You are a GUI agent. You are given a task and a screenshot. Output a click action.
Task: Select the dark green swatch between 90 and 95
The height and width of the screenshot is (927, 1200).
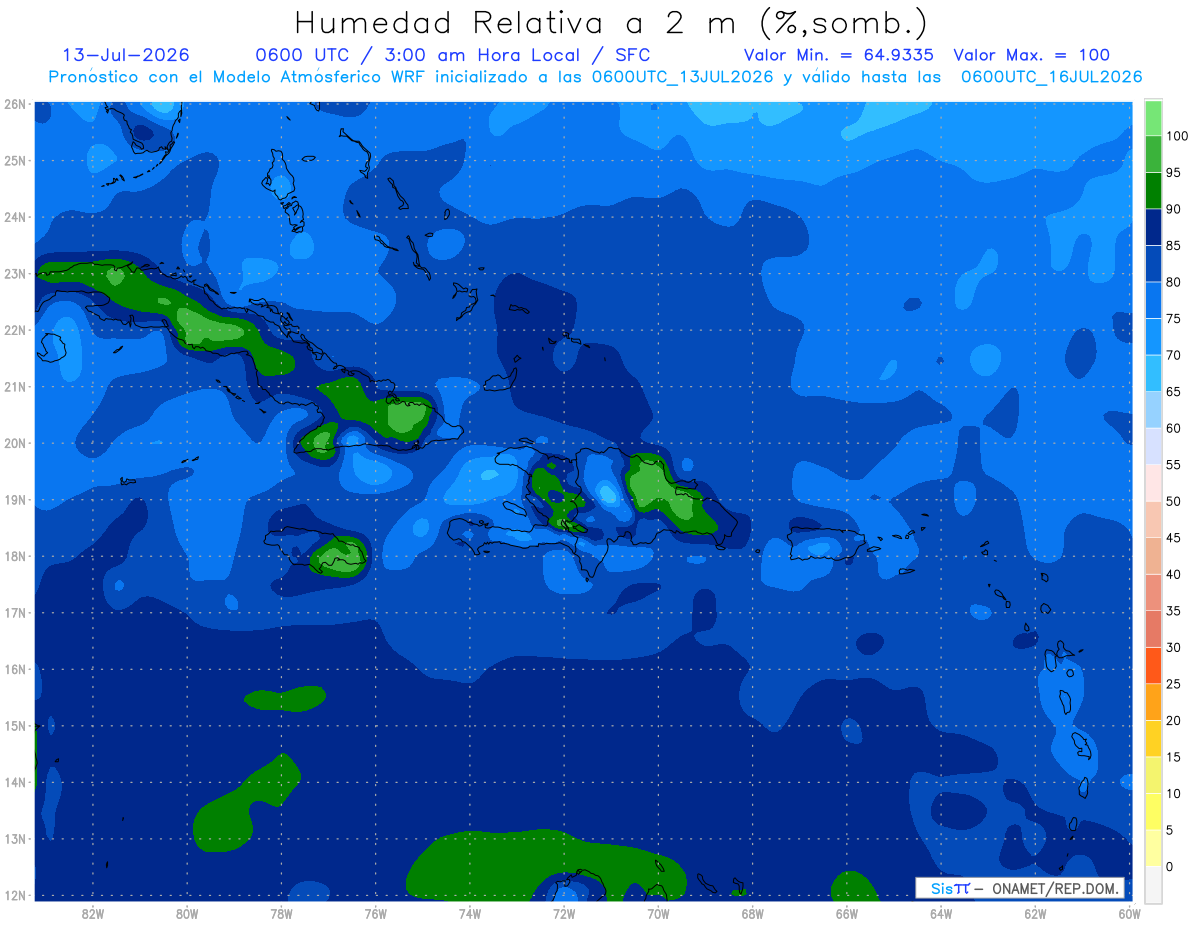coord(1153,190)
